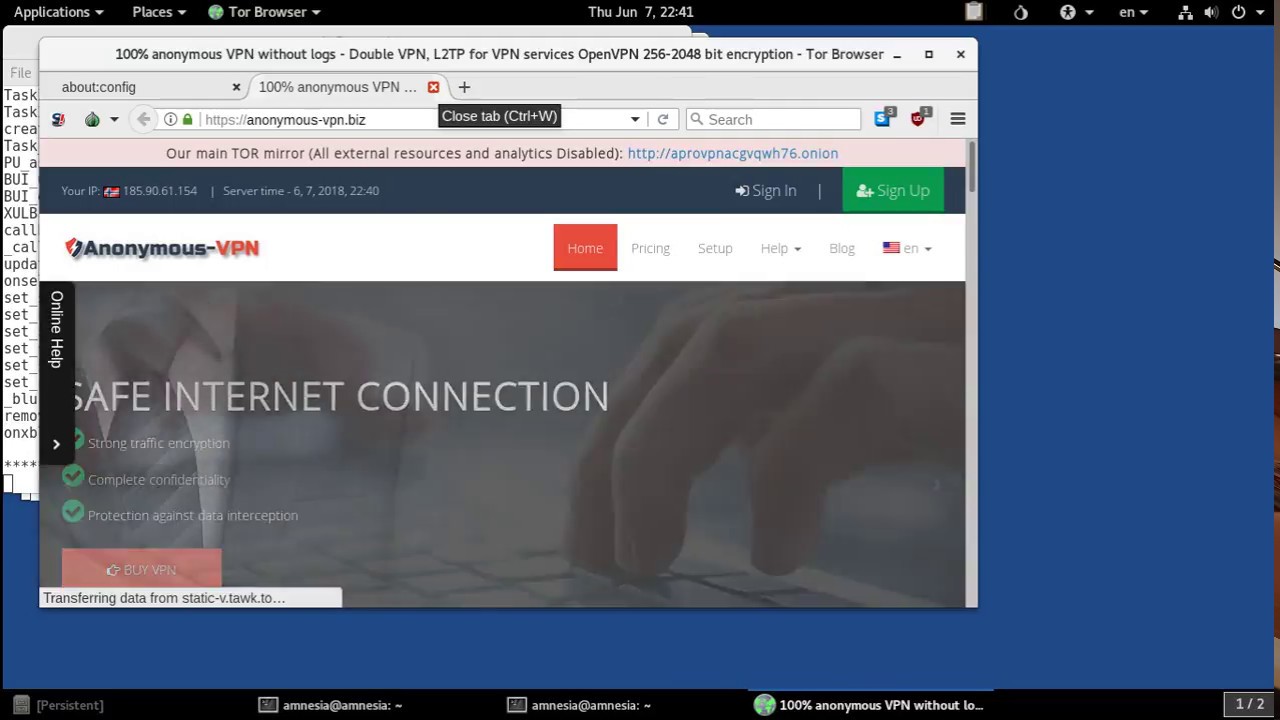Open the power system menu
Viewport: 1280px width, 720px height.
coord(1245,12)
